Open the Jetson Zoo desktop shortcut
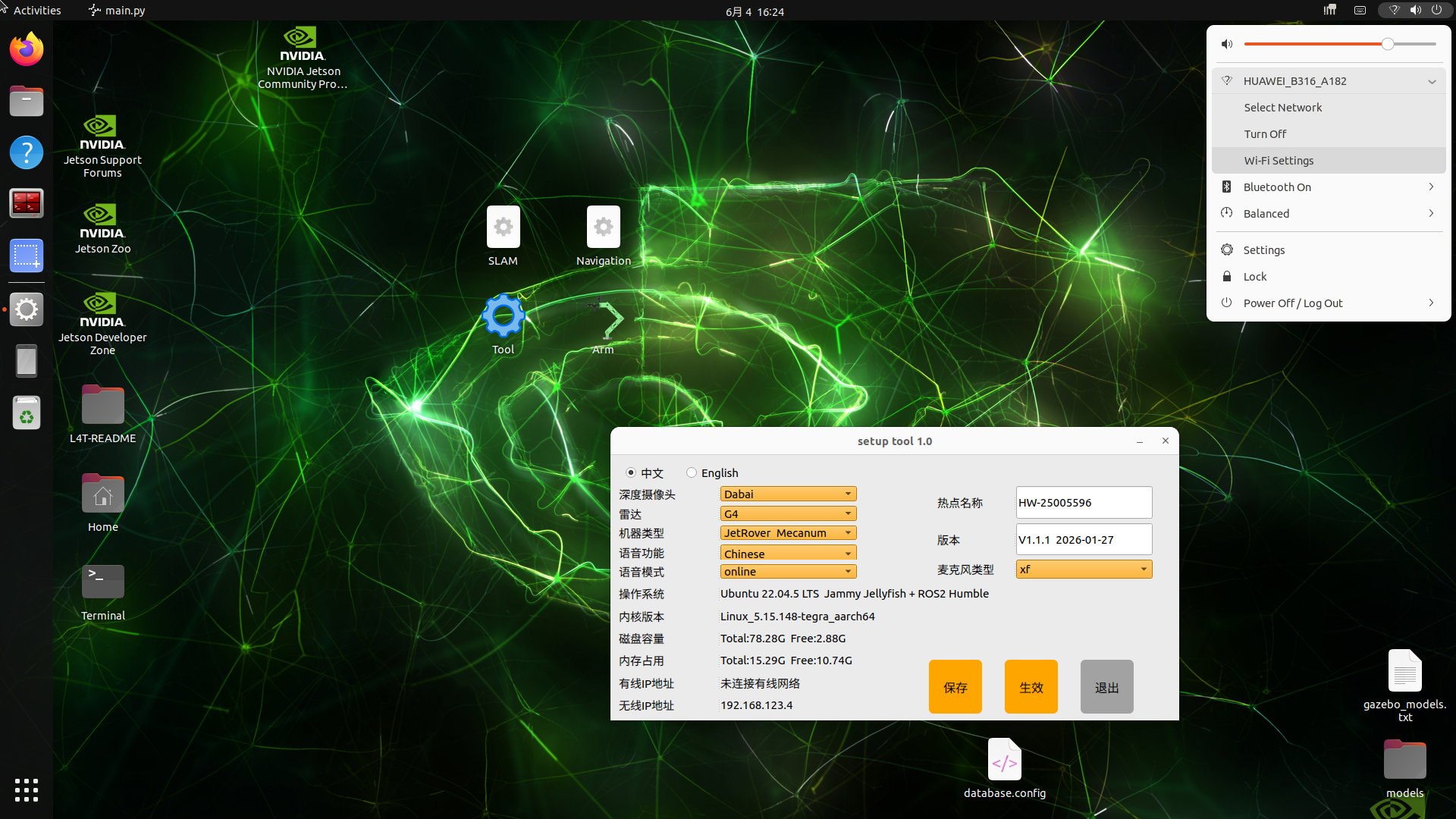 point(102,228)
